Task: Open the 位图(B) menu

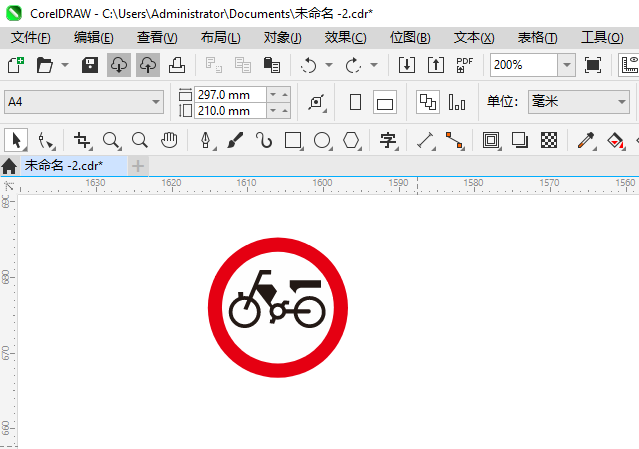Action: point(410,38)
